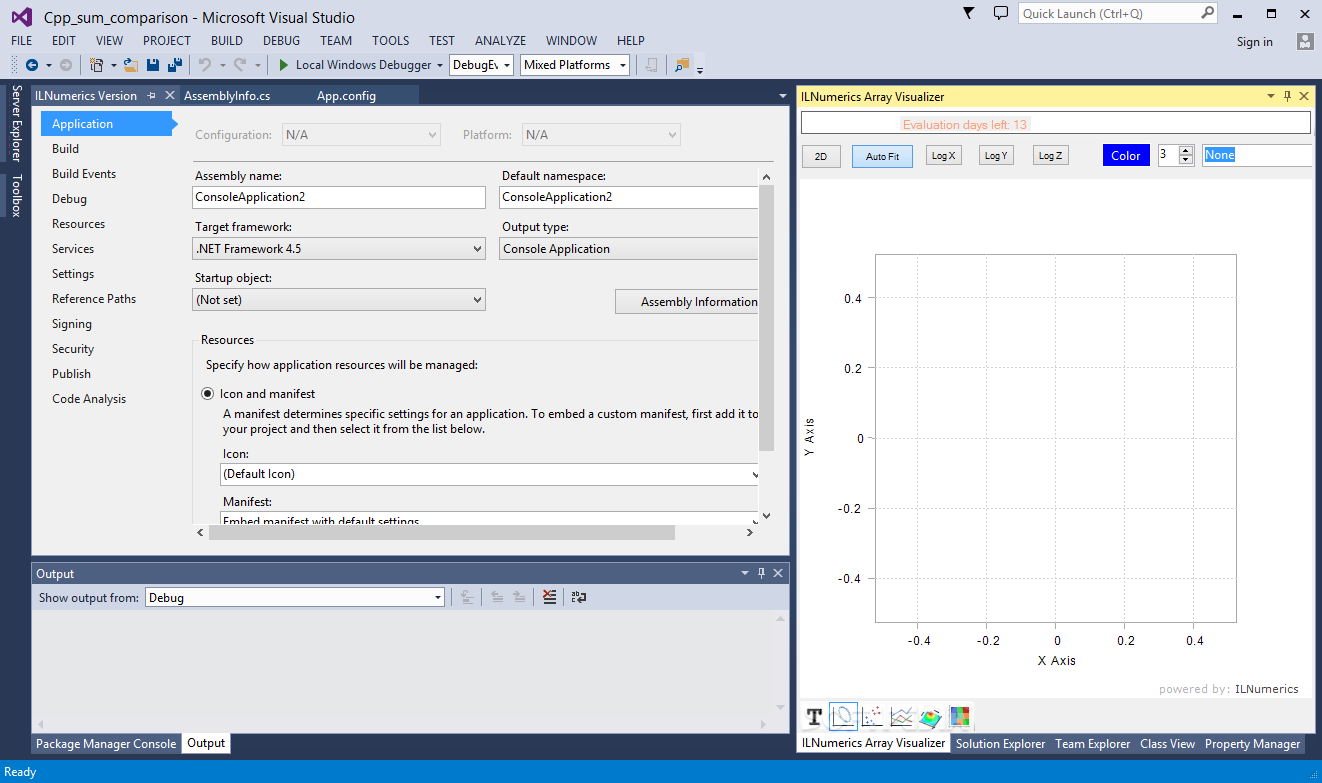Open the Startup object dropdown
1322x783 pixels.
tap(339, 299)
